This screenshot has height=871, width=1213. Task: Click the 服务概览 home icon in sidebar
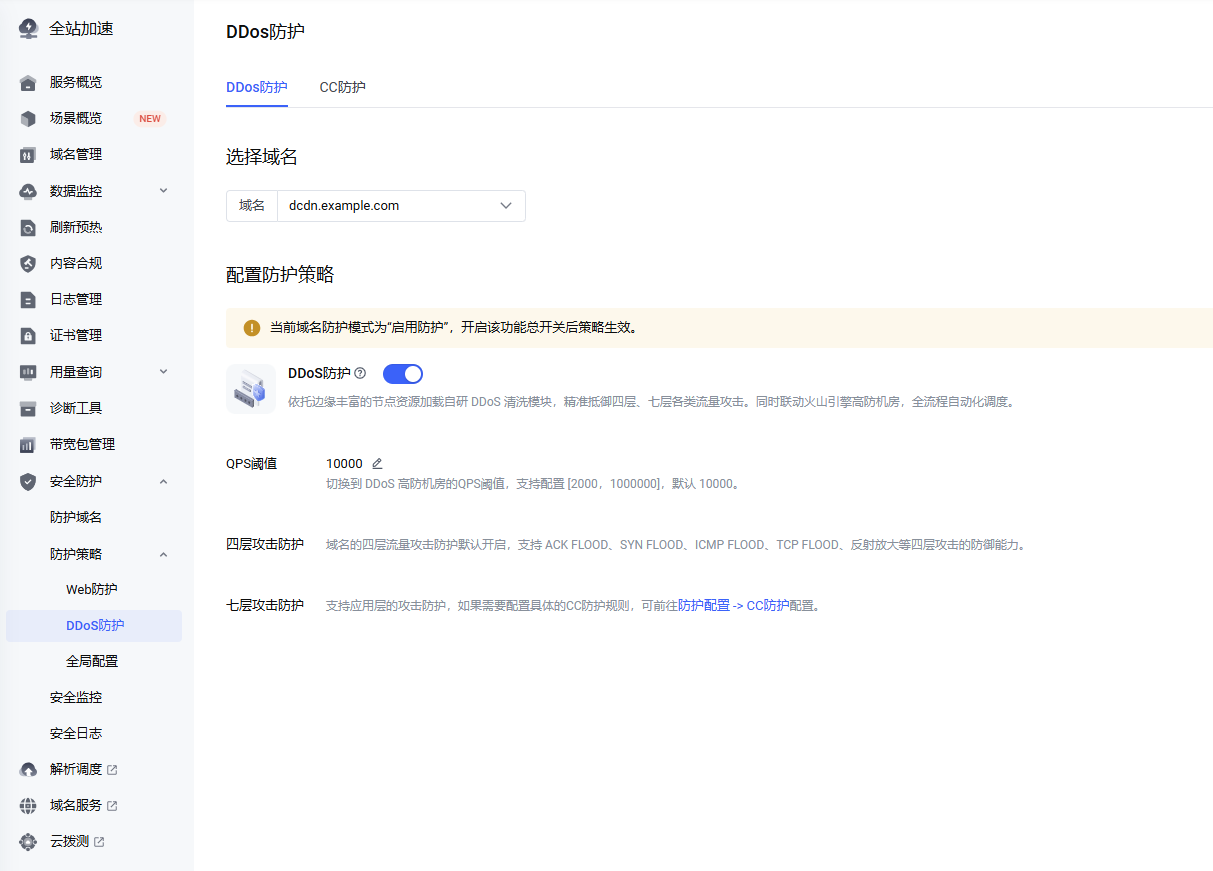28,82
